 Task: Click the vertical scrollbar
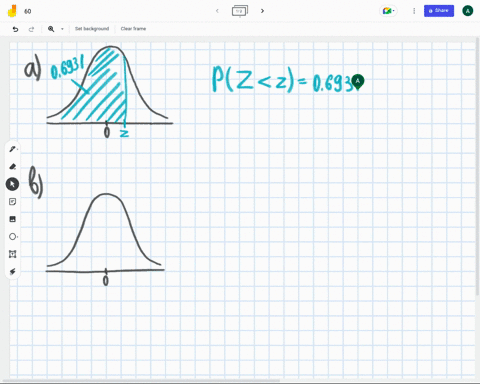pyautogui.click(x=478, y=167)
